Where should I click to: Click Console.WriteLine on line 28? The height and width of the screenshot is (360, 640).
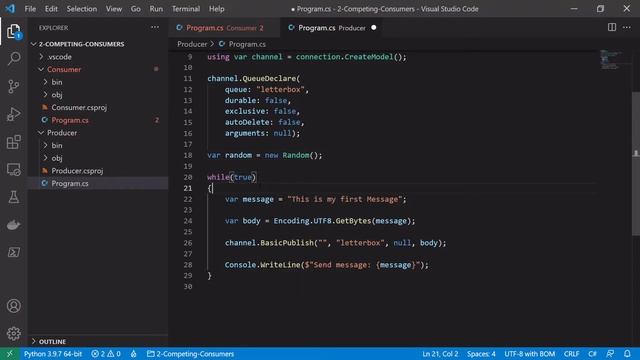click(x=262, y=265)
